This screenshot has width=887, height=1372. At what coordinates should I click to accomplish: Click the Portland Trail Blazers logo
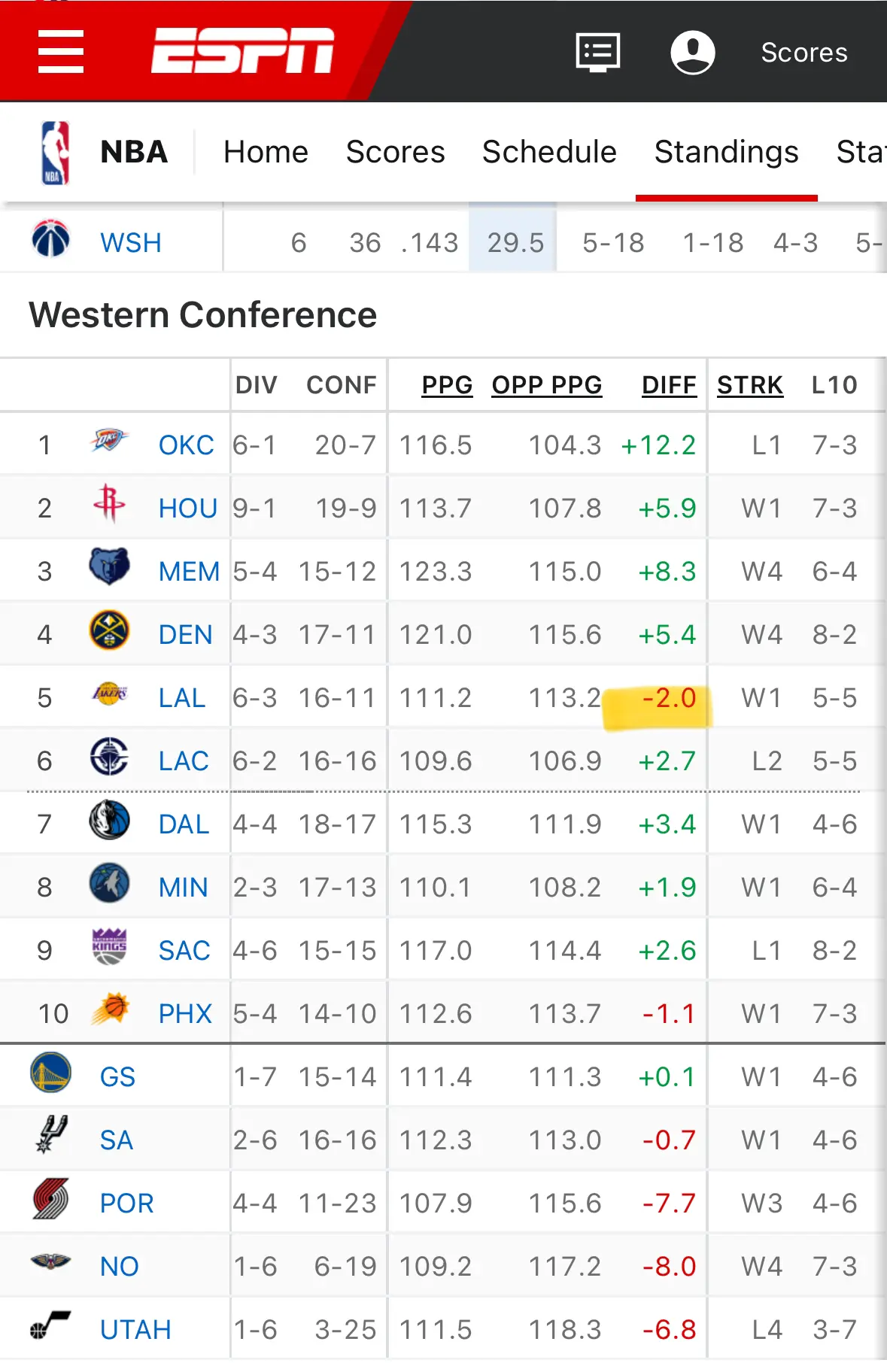(50, 1198)
